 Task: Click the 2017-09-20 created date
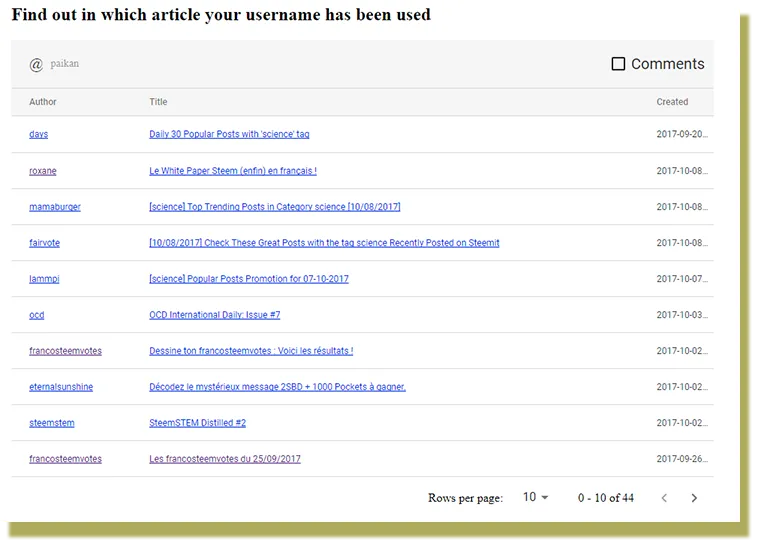[682, 134]
